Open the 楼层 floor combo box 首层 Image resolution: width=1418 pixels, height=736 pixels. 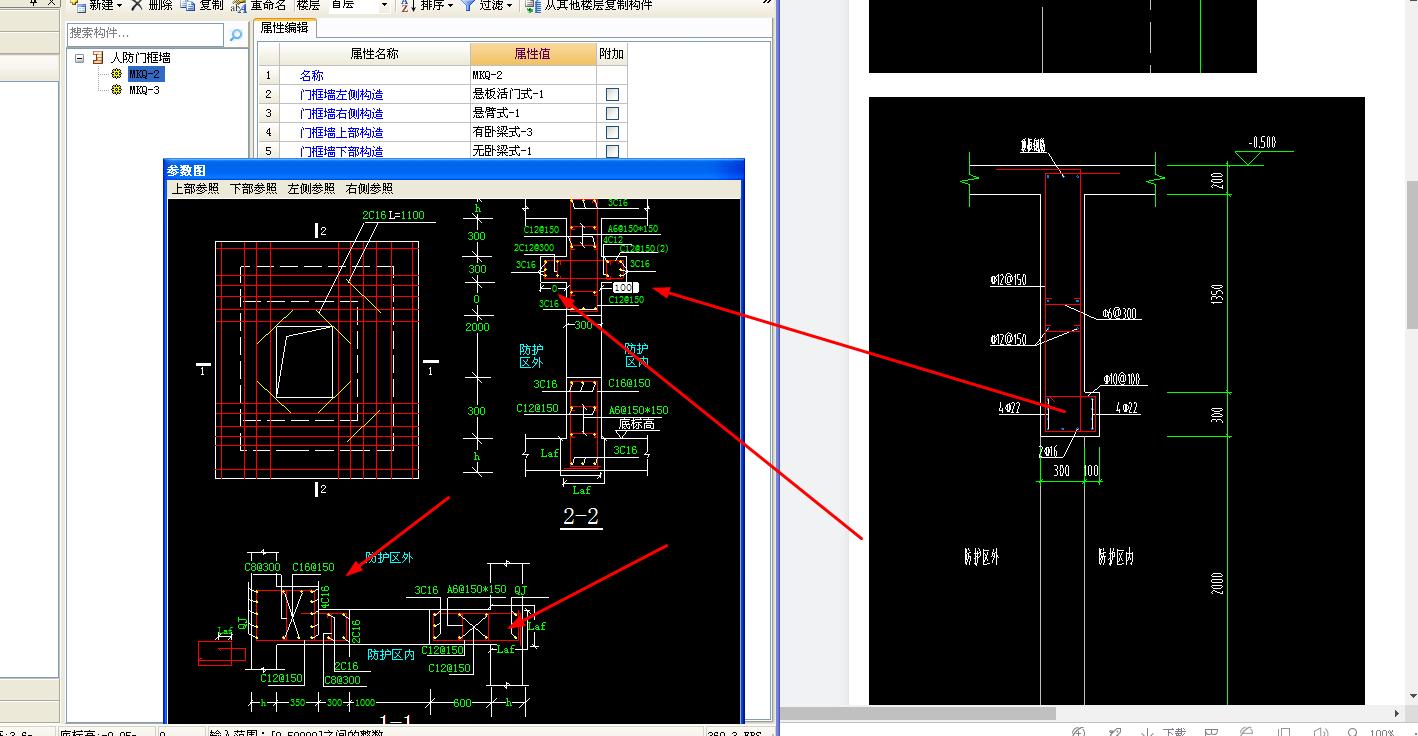[359, 5]
